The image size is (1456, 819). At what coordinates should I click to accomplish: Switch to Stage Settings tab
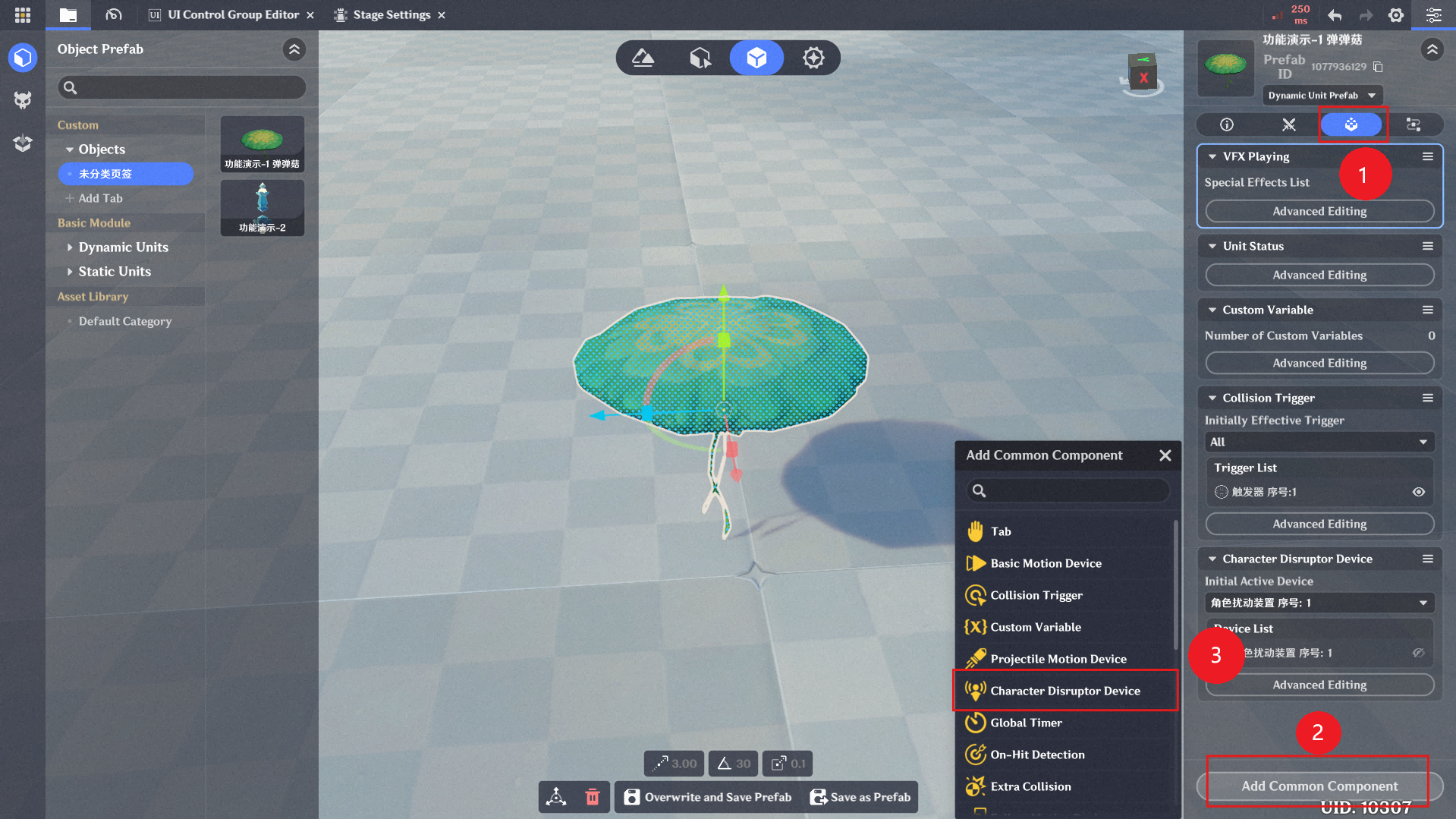click(x=392, y=14)
